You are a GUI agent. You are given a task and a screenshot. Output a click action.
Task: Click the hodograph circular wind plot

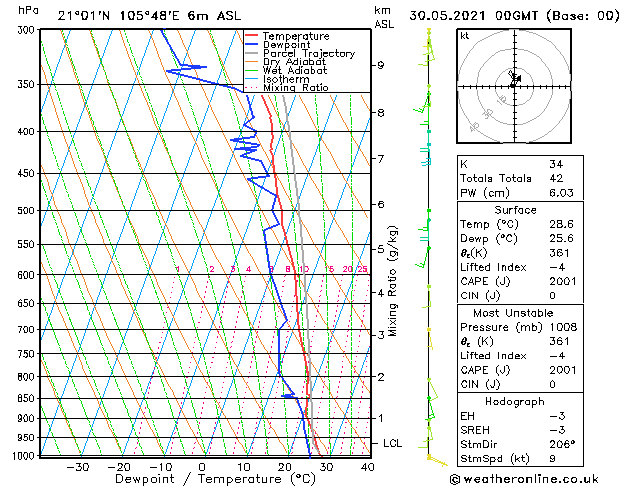[x=514, y=86]
